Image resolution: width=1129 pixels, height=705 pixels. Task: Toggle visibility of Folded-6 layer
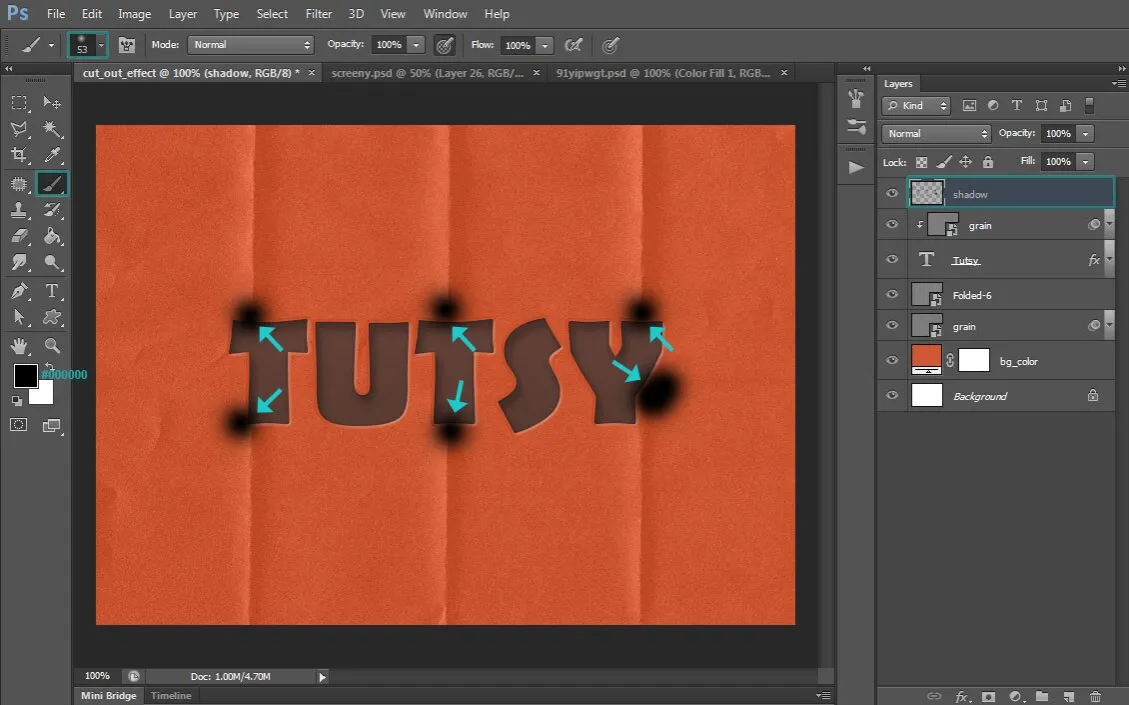(x=892, y=295)
